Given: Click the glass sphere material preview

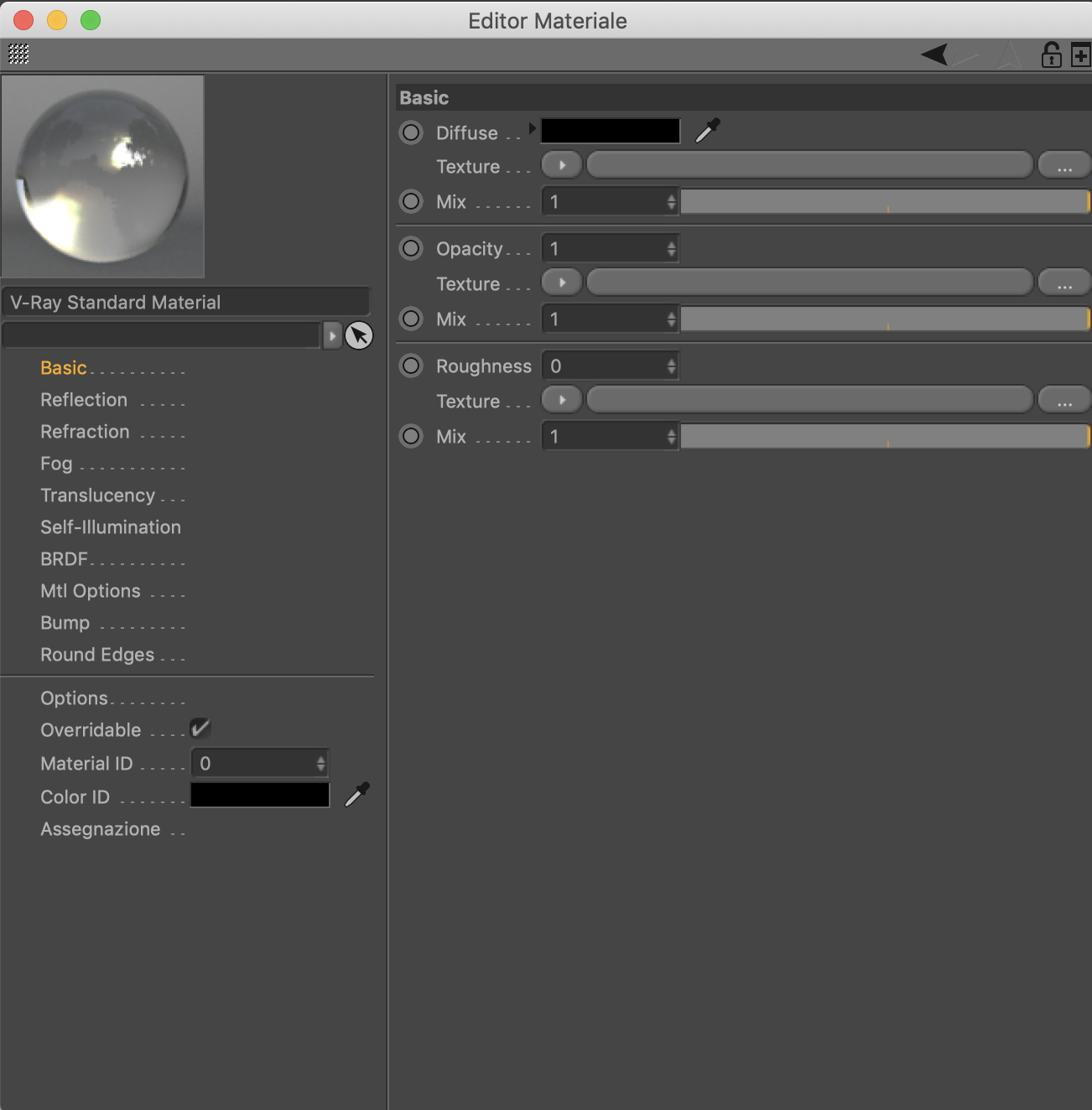Looking at the screenshot, I should tap(103, 177).
